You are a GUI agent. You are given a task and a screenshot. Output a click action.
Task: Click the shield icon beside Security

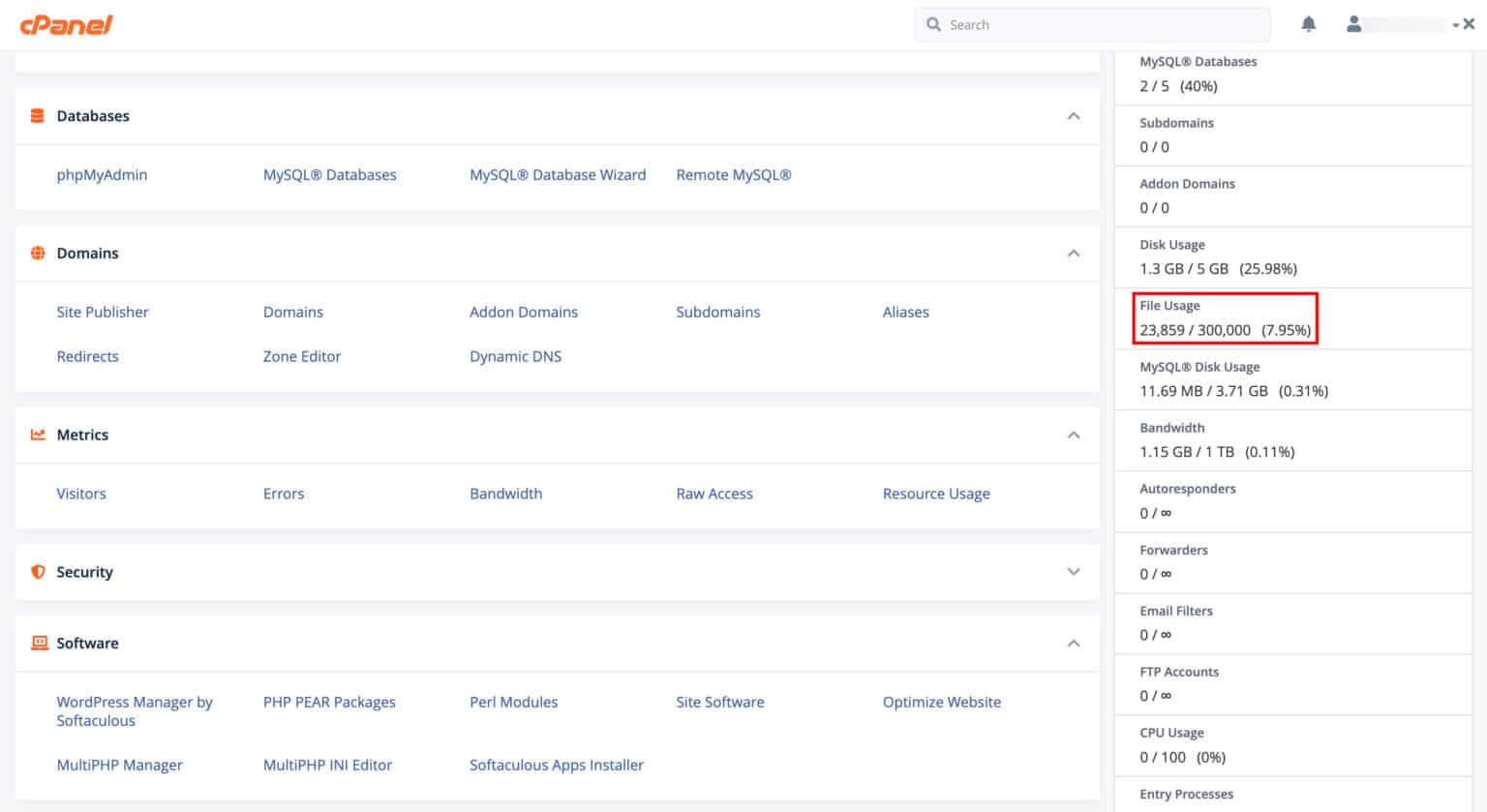pyautogui.click(x=37, y=572)
